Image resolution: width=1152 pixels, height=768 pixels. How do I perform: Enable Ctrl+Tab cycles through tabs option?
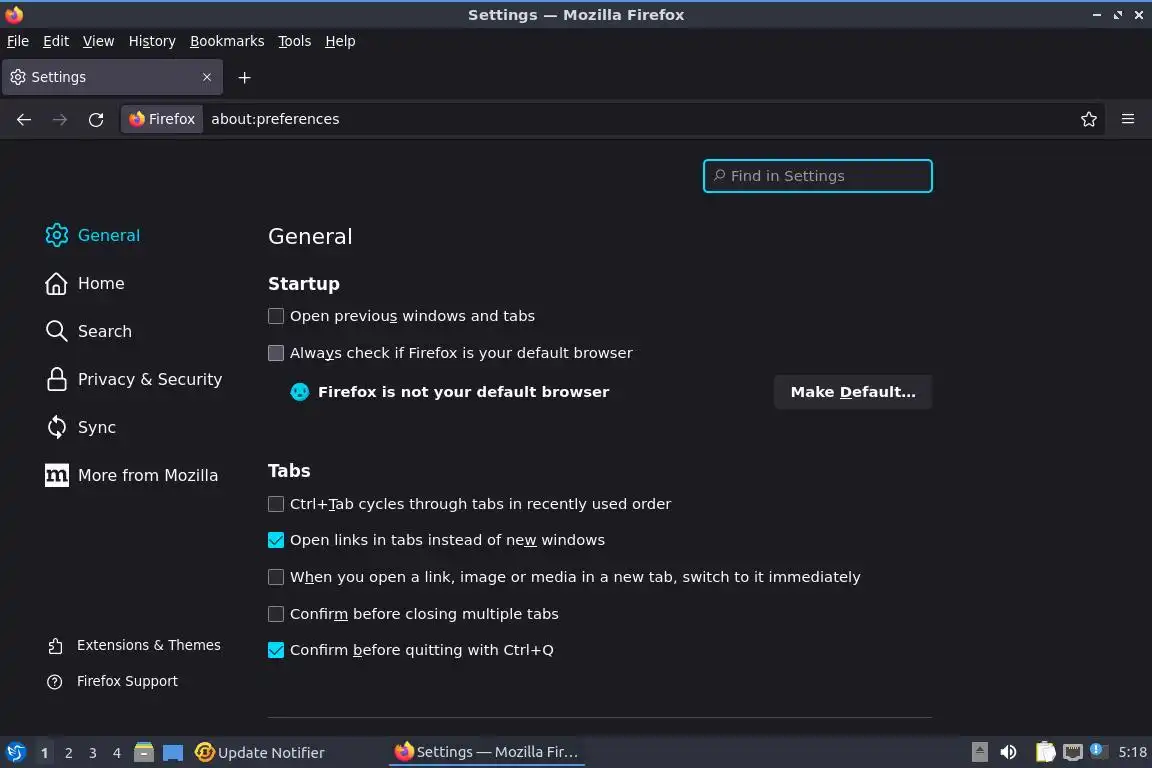tap(276, 504)
